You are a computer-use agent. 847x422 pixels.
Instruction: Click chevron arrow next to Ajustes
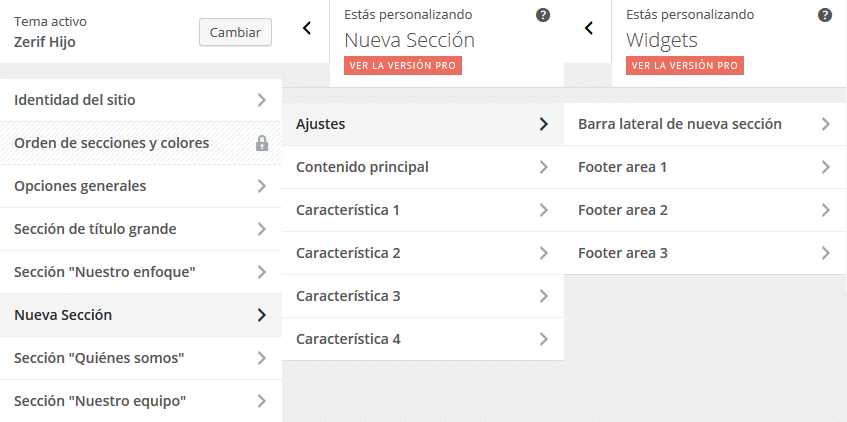point(543,124)
